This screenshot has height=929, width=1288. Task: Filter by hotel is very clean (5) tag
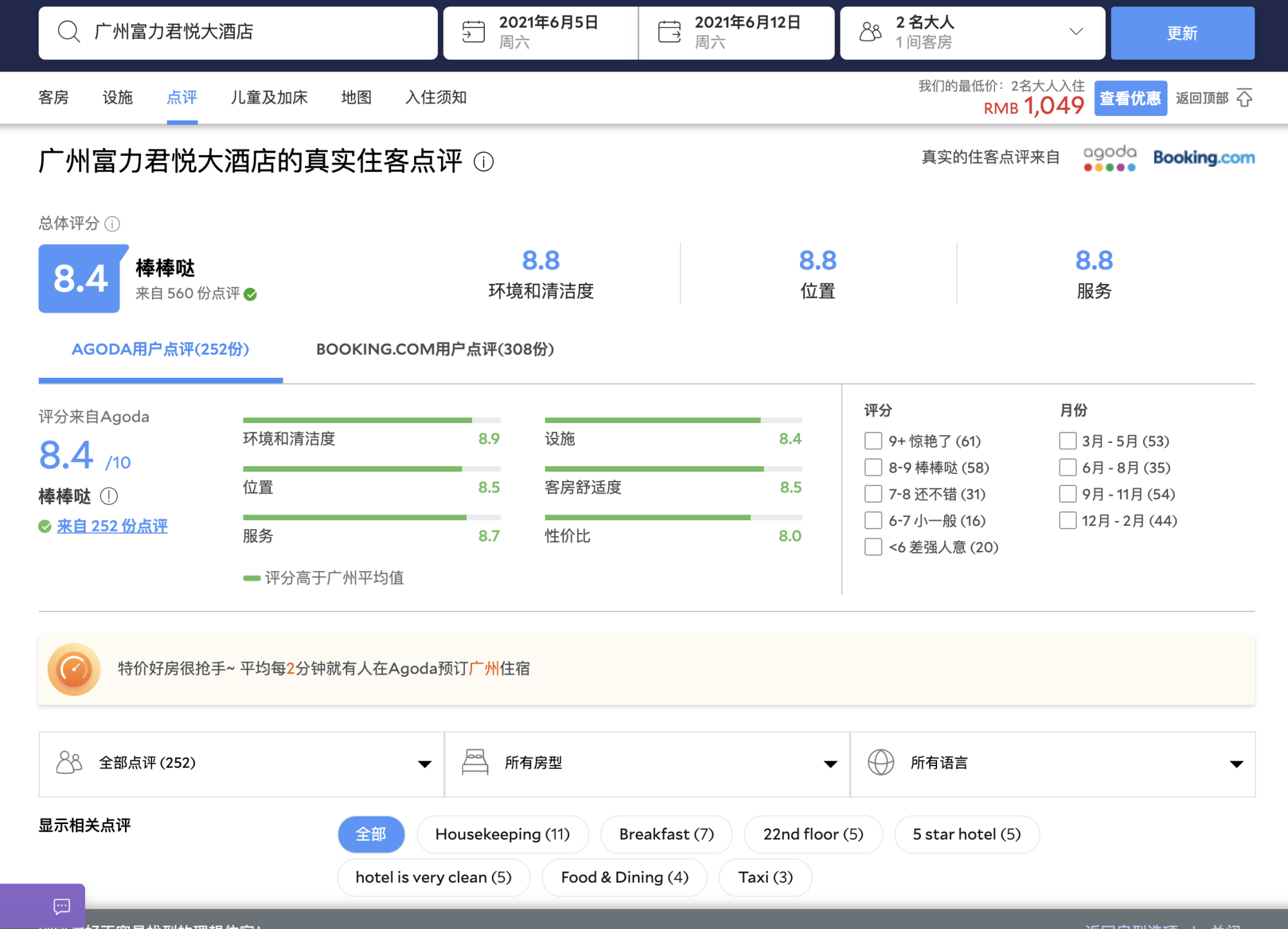tap(433, 877)
